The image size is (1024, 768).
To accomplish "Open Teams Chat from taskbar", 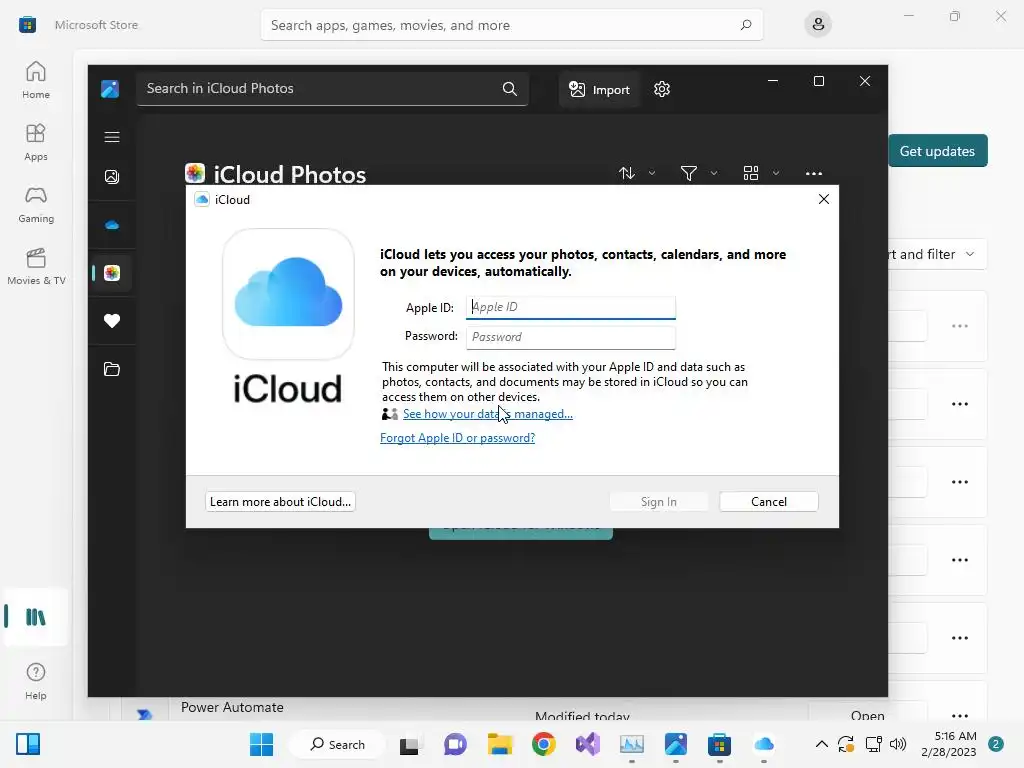I will coord(455,744).
